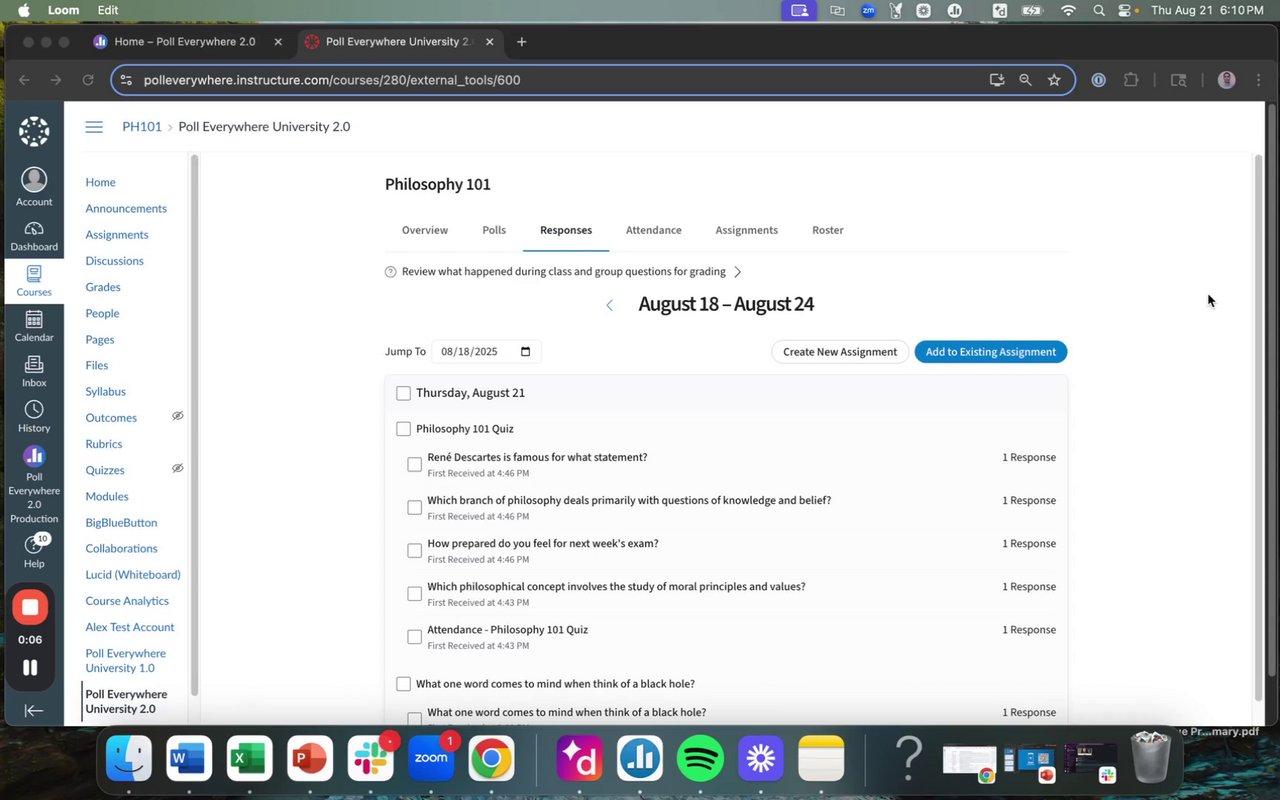Open the 1Password extension

pyautogui.click(x=1098, y=80)
